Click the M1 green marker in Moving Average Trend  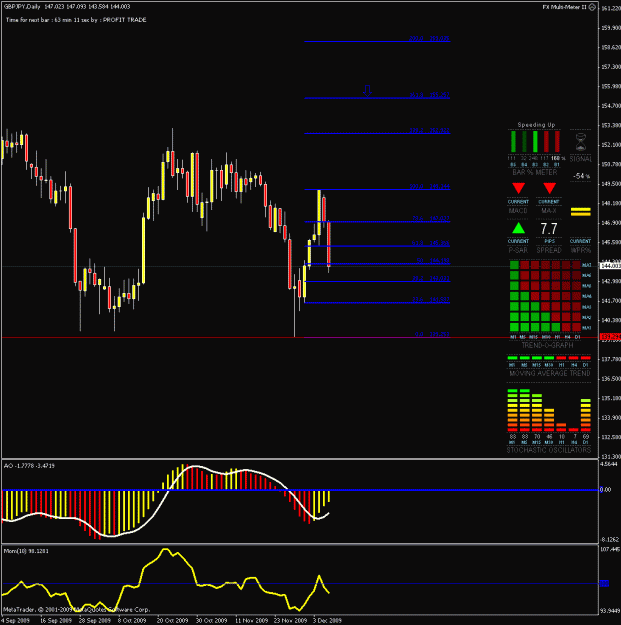click(x=512, y=358)
